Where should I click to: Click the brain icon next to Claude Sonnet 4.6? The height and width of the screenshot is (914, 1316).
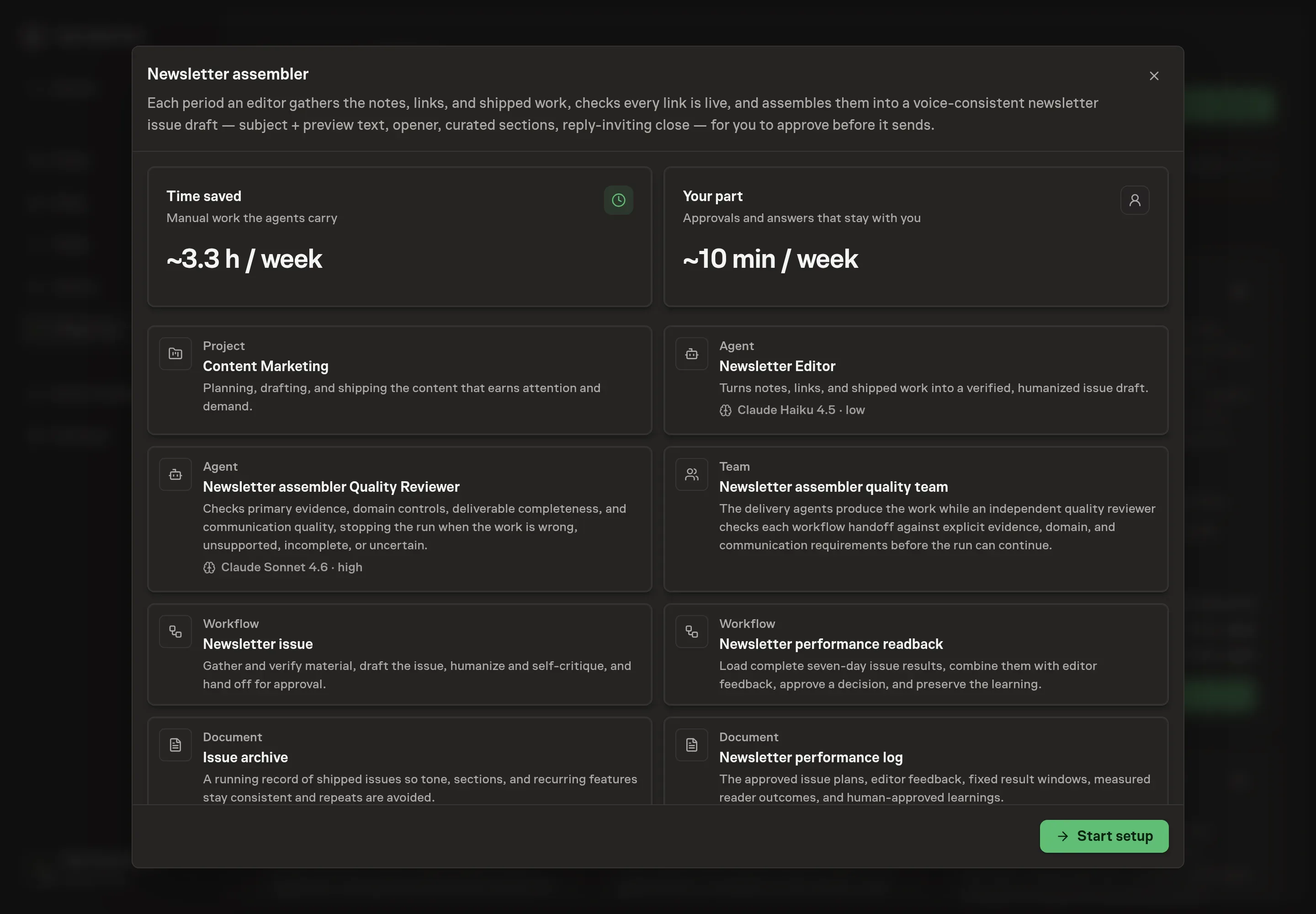tap(209, 568)
